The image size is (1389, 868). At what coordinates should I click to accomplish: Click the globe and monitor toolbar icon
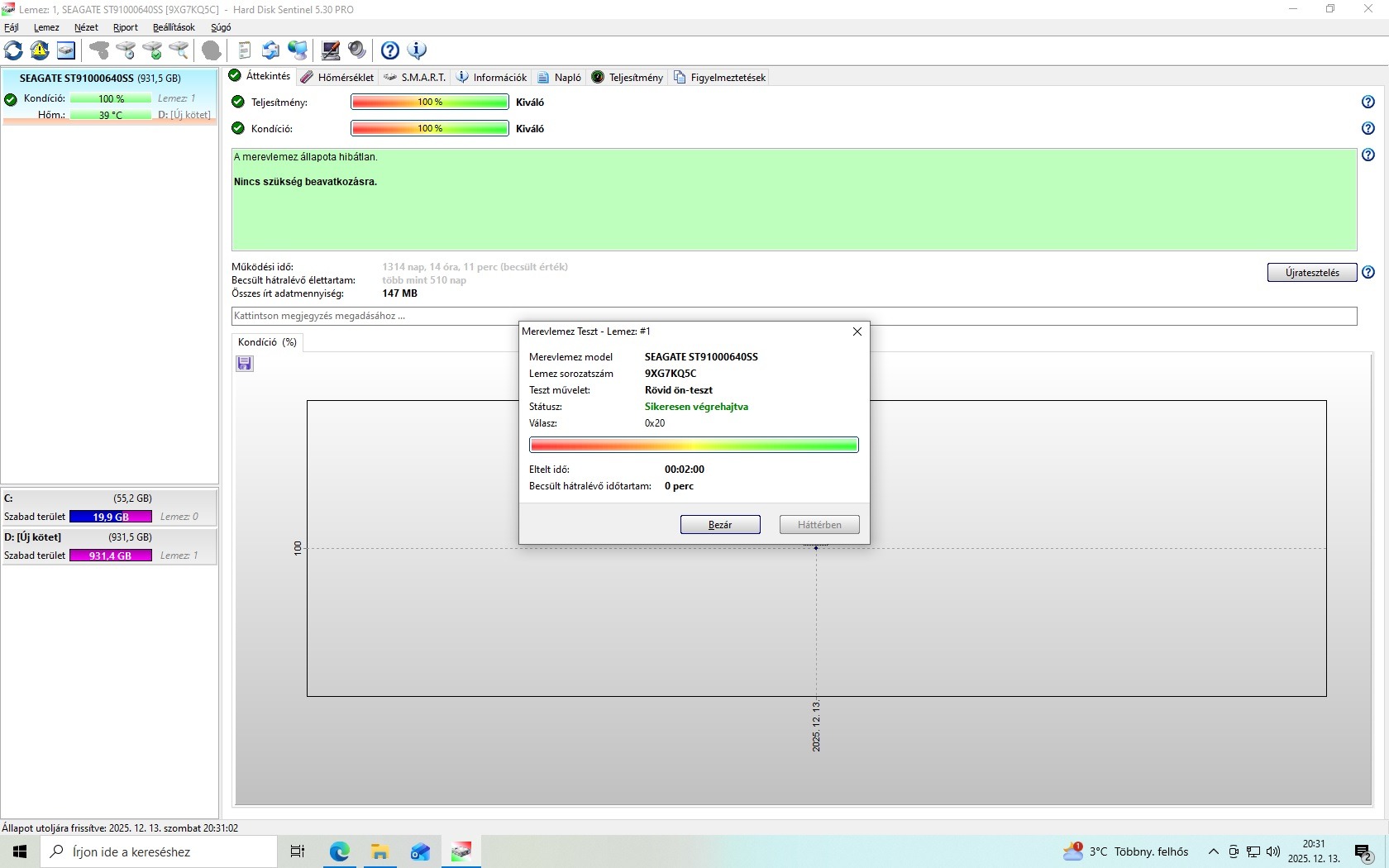[298, 50]
